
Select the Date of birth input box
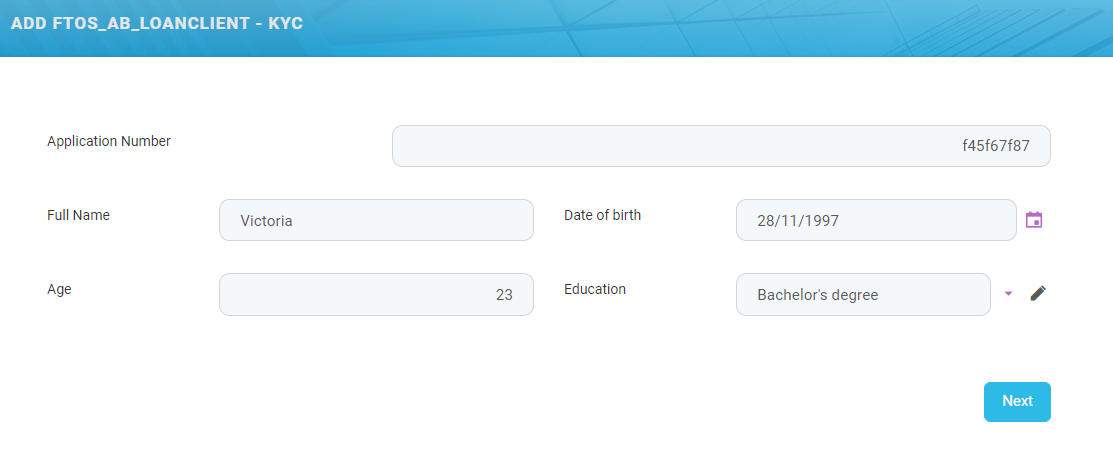tap(876, 220)
